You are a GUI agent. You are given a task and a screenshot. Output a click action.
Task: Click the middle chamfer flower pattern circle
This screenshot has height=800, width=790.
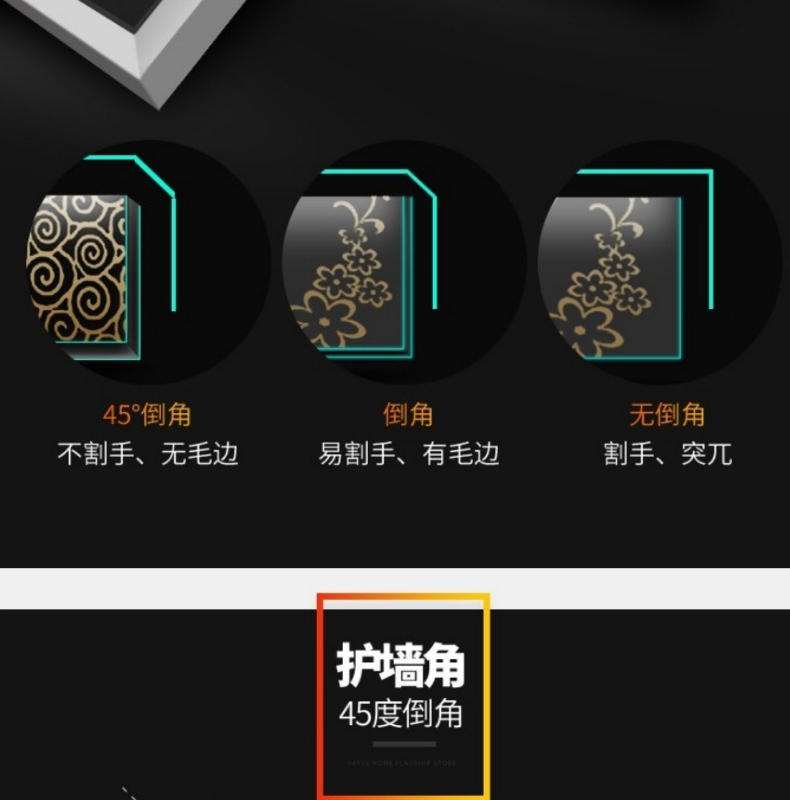[x=404, y=262]
